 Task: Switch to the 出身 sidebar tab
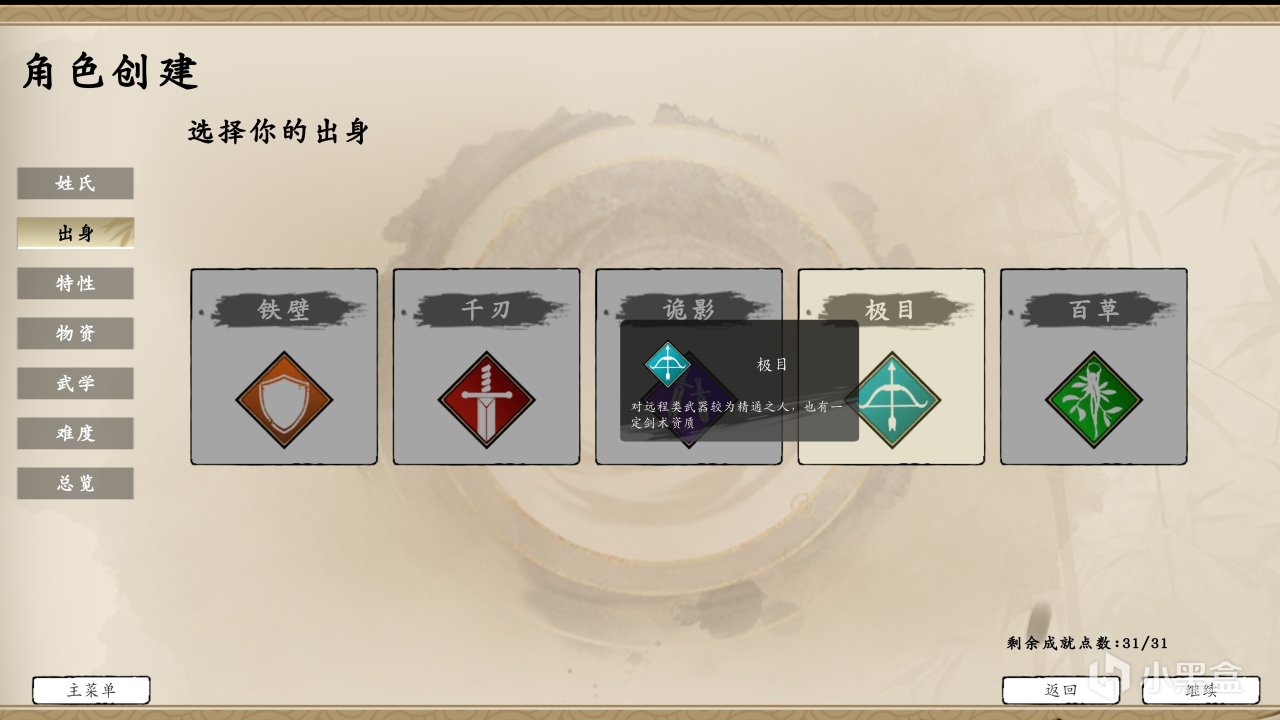tap(75, 233)
